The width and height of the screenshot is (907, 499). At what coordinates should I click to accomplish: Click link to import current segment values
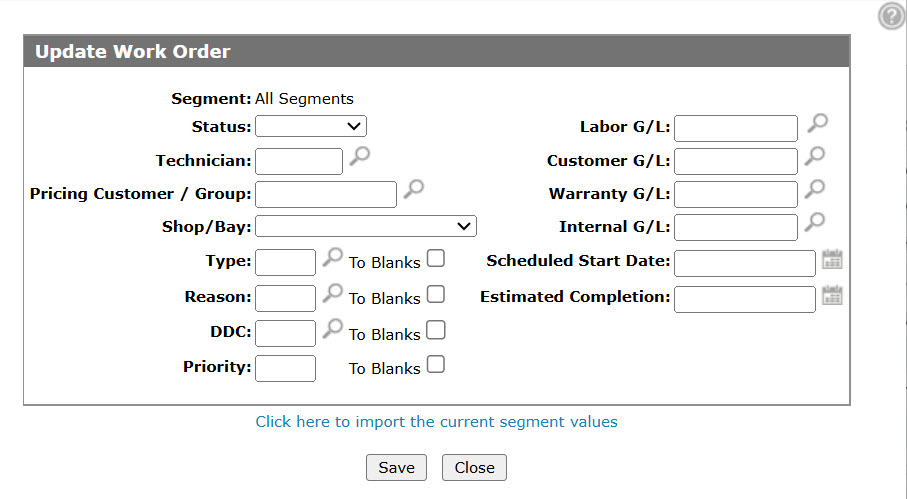(x=436, y=422)
